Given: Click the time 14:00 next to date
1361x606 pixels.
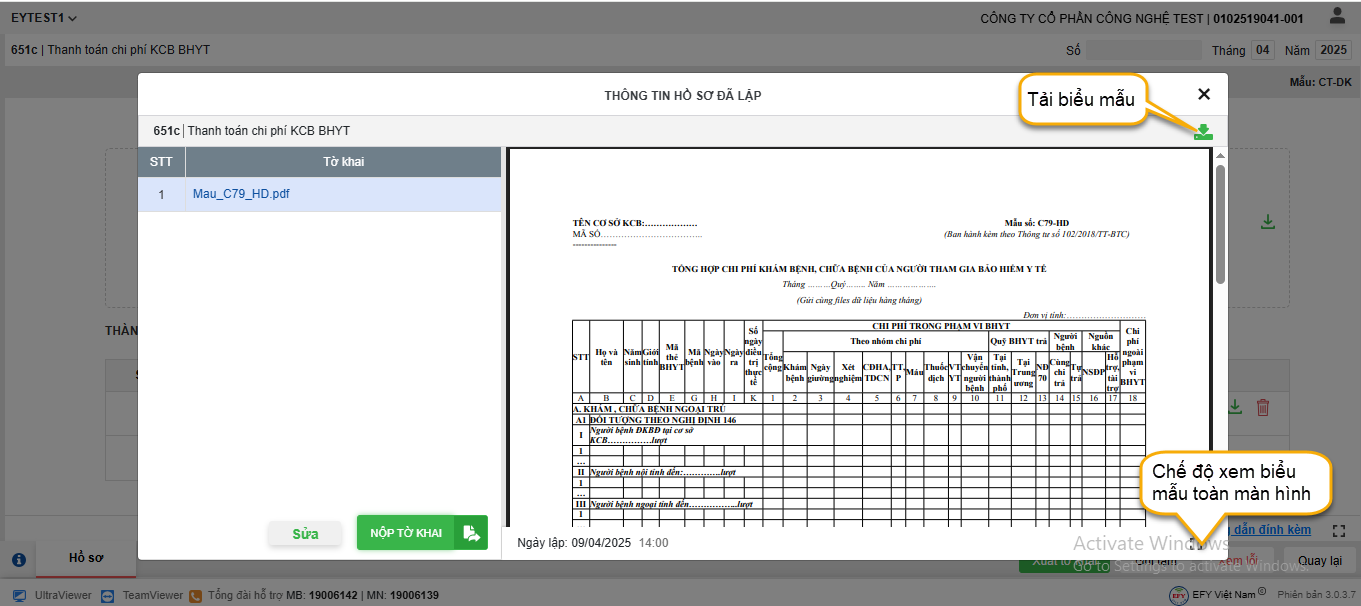Looking at the screenshot, I should pyautogui.click(x=654, y=543).
